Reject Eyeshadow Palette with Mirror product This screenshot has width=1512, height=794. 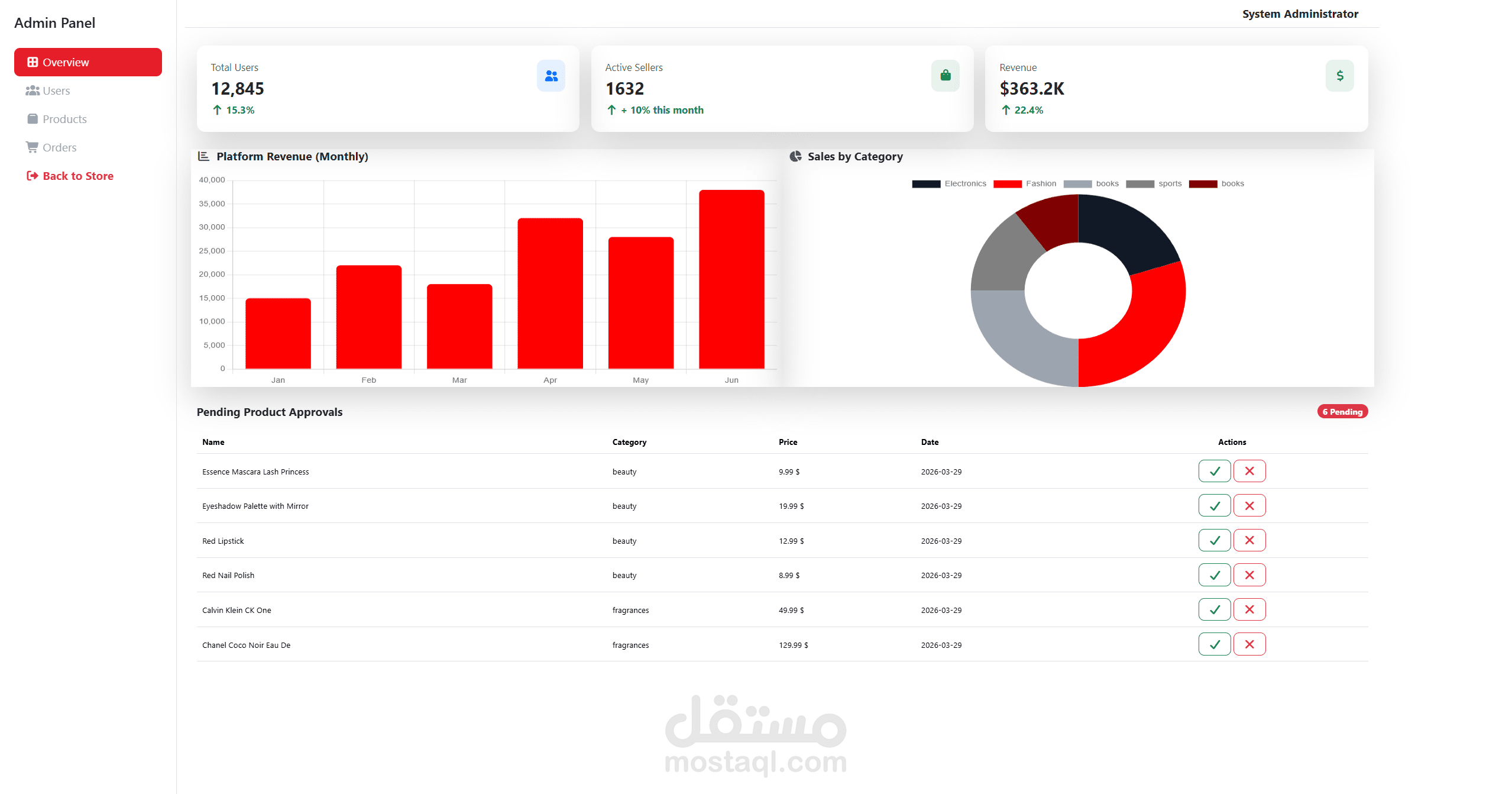pyautogui.click(x=1249, y=506)
